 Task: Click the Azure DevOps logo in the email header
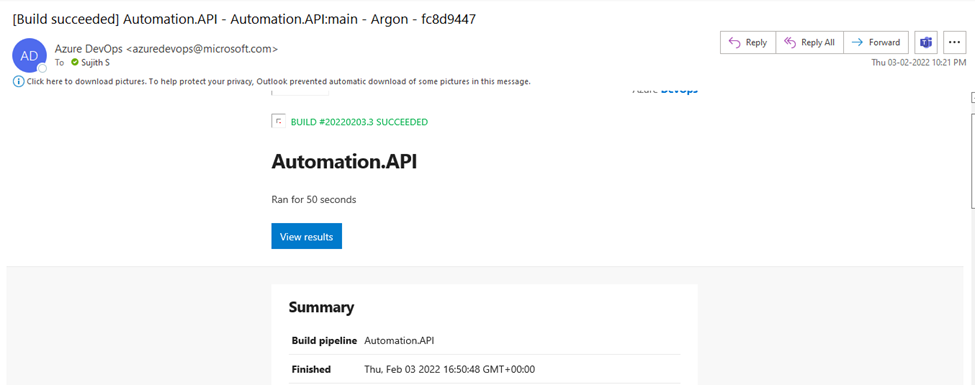pos(665,91)
